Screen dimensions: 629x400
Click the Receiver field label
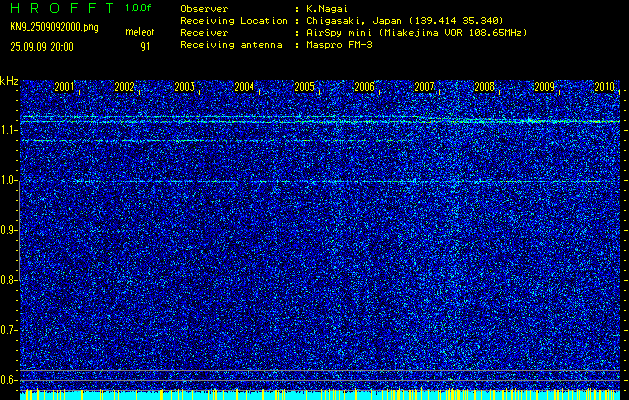tap(204, 33)
